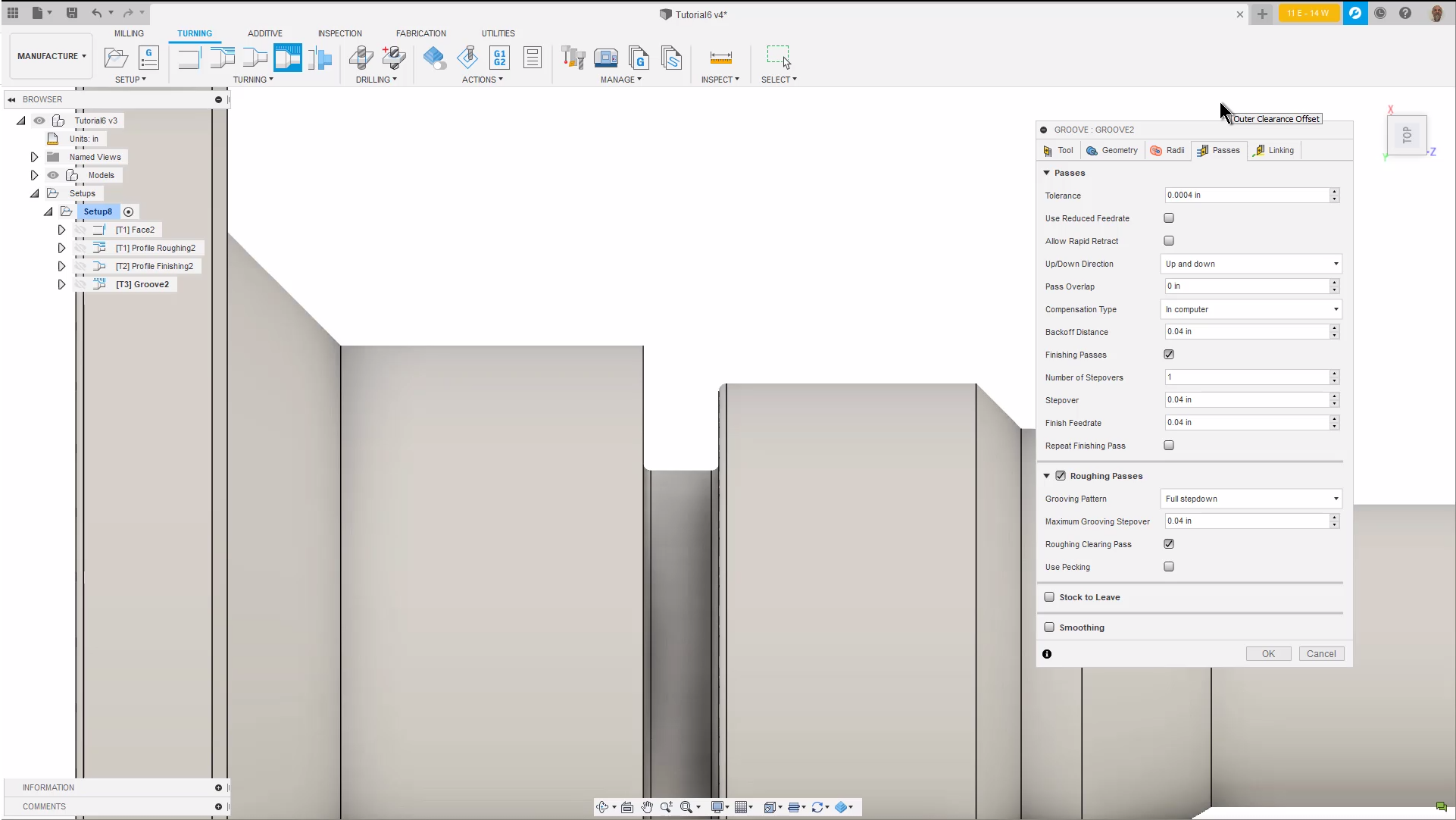This screenshot has width=1456, height=820.
Task: Open the MANUFACTURE workspace dropdown
Action: tap(52, 56)
